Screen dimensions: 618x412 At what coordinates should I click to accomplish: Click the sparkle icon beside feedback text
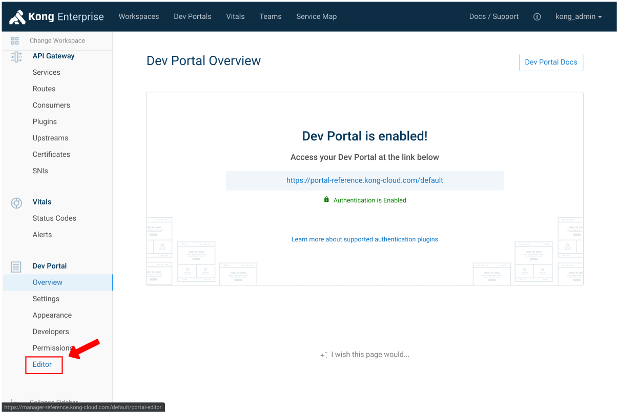[x=324, y=355]
